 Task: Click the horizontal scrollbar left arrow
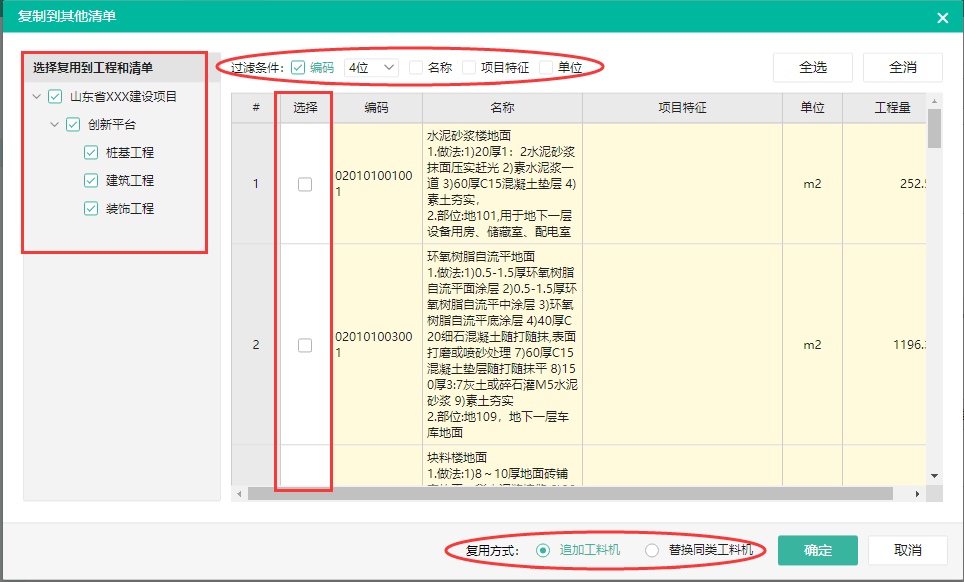pyautogui.click(x=239, y=494)
